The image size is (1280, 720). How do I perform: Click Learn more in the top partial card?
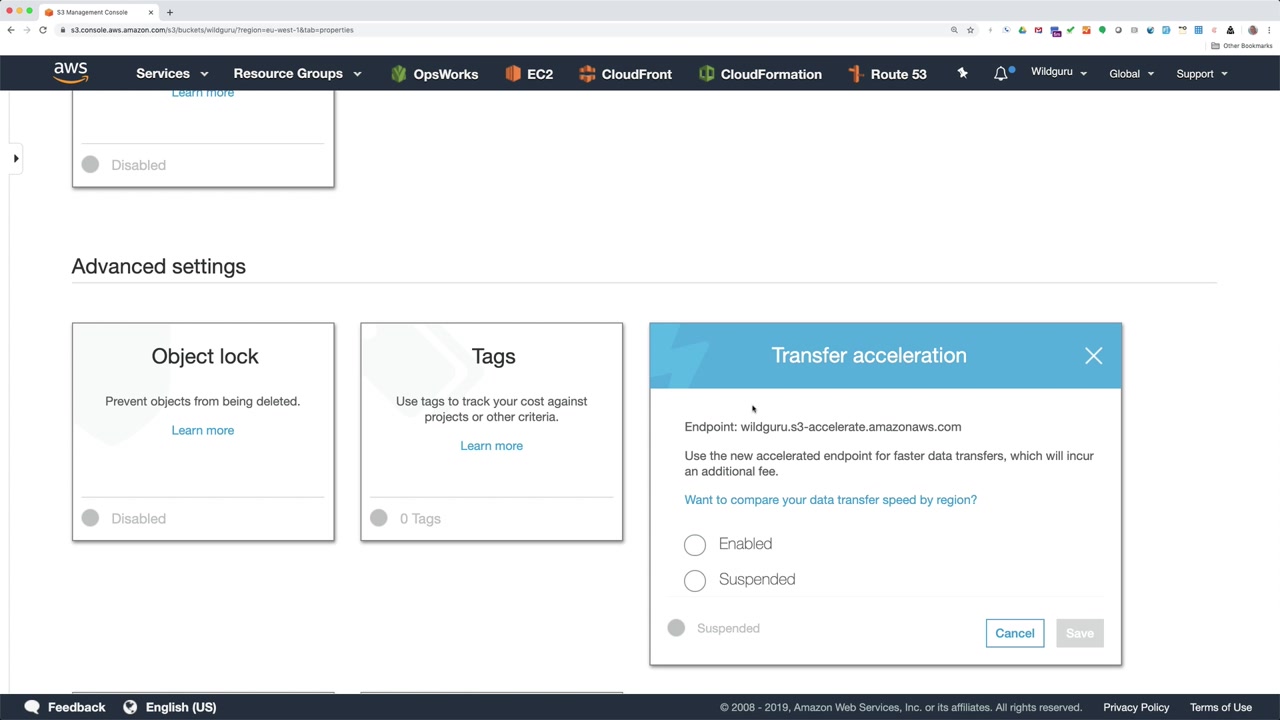(203, 93)
